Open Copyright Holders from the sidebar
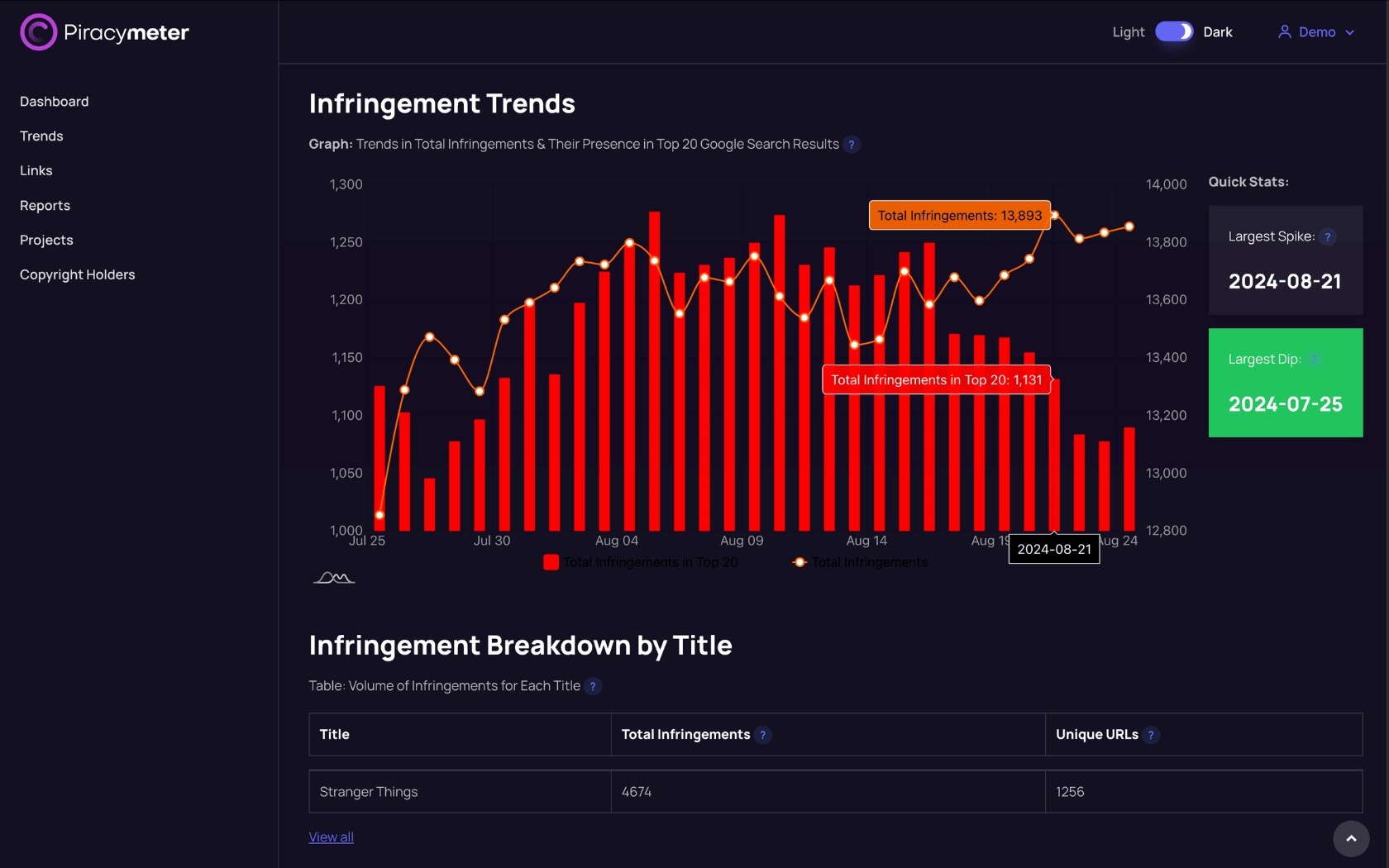 tap(77, 275)
